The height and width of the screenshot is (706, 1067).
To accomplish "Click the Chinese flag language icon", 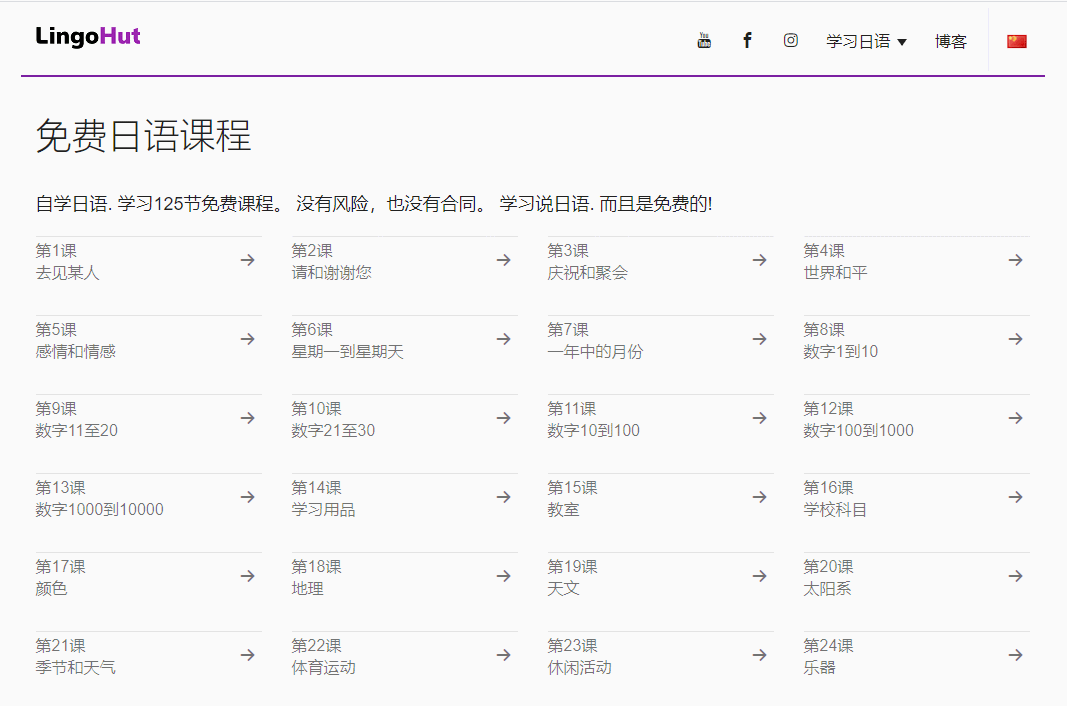I will coord(1017,40).
